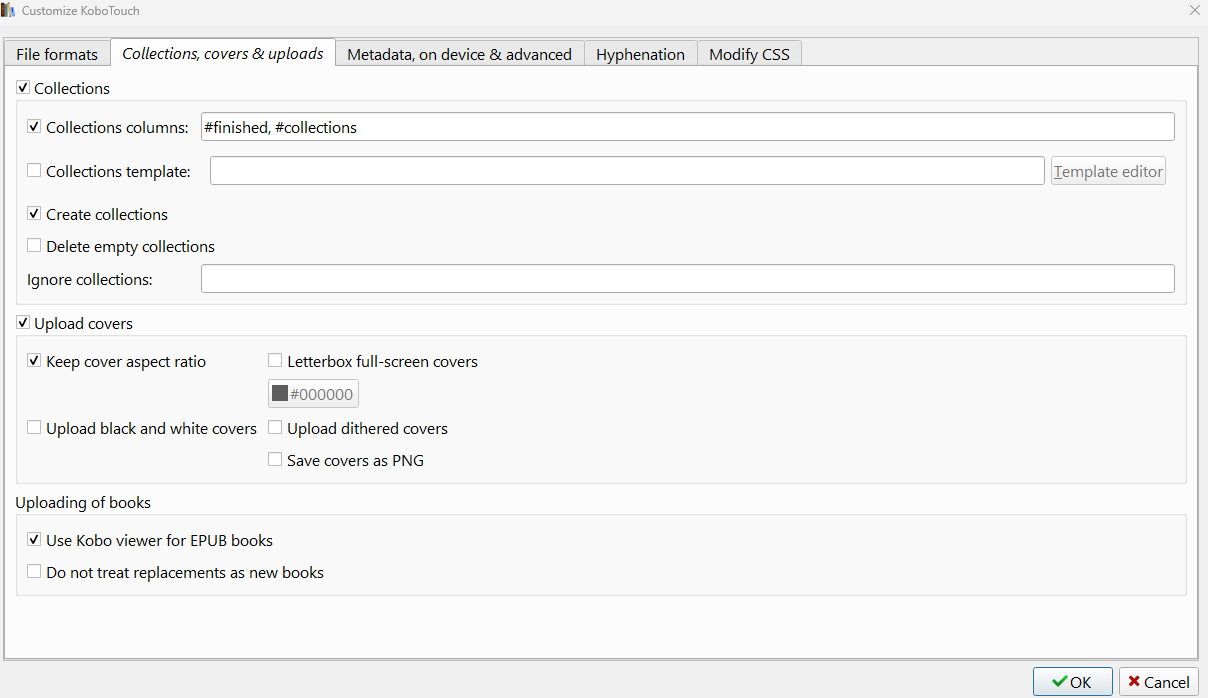
Task: Turn on Upload dithered covers
Action: (275, 428)
